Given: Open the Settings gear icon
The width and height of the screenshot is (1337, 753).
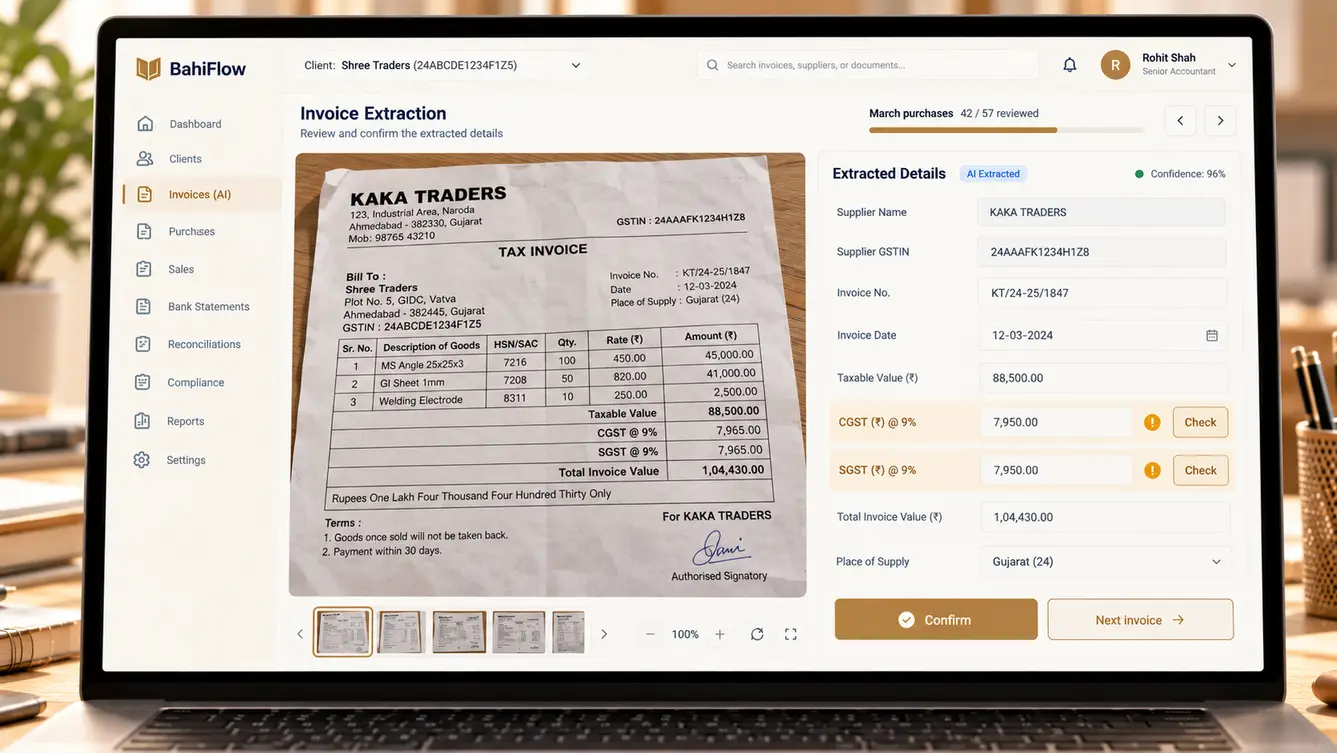Looking at the screenshot, I should (142, 460).
